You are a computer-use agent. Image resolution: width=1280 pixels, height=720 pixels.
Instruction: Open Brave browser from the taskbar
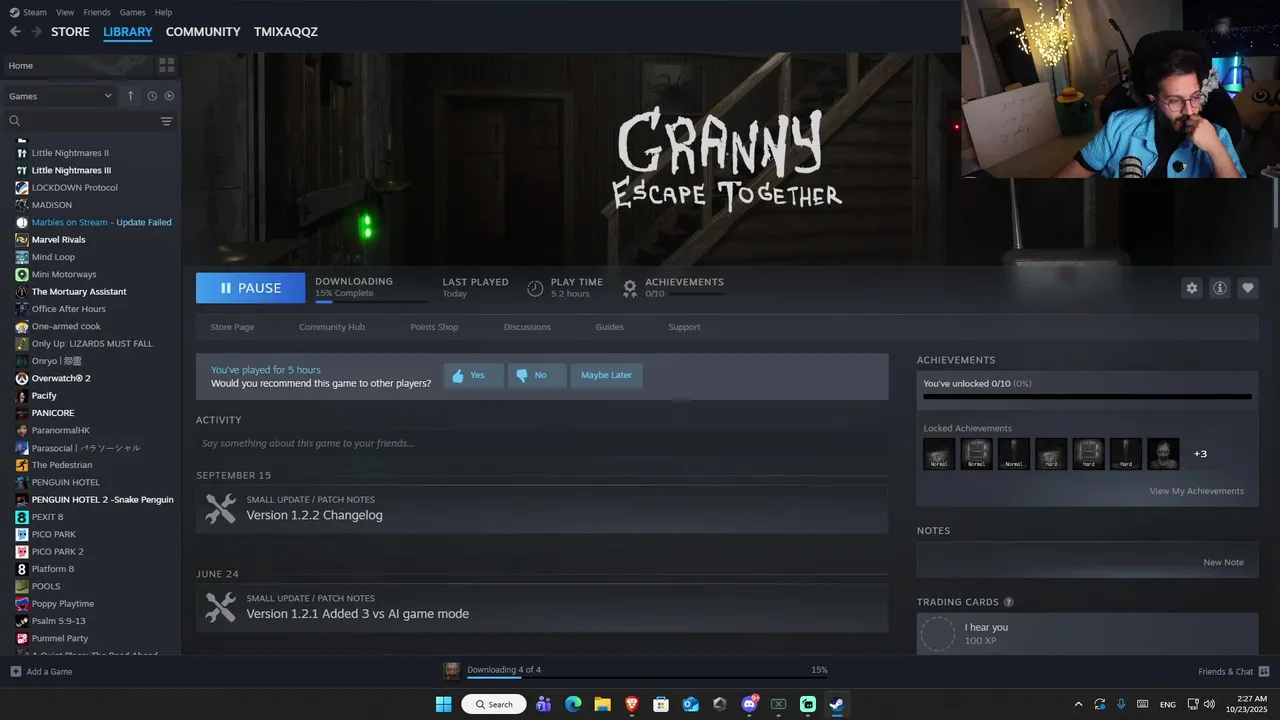click(632, 704)
